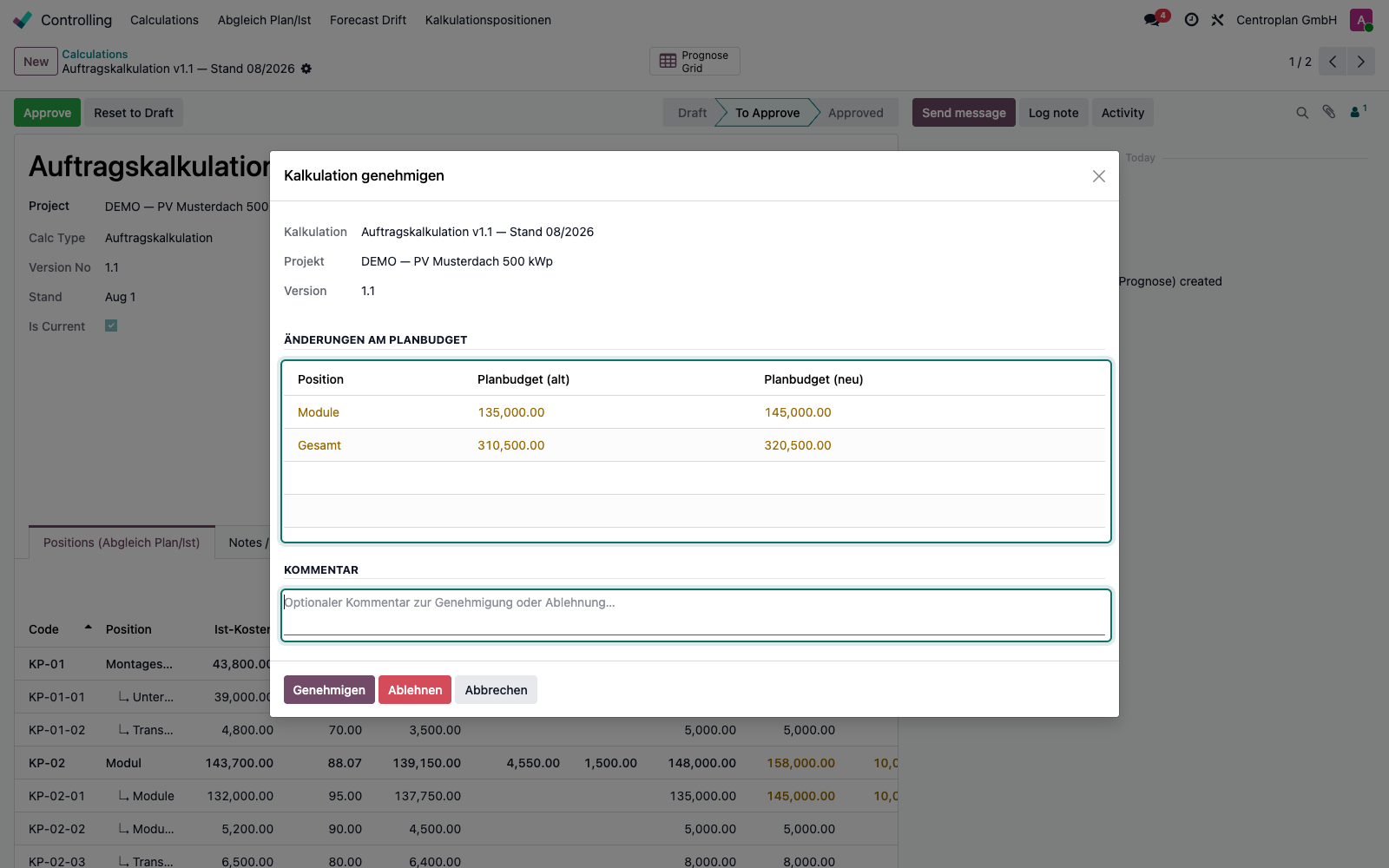Search messages in the chatter
Image resolution: width=1389 pixels, height=868 pixels.
1302,113
